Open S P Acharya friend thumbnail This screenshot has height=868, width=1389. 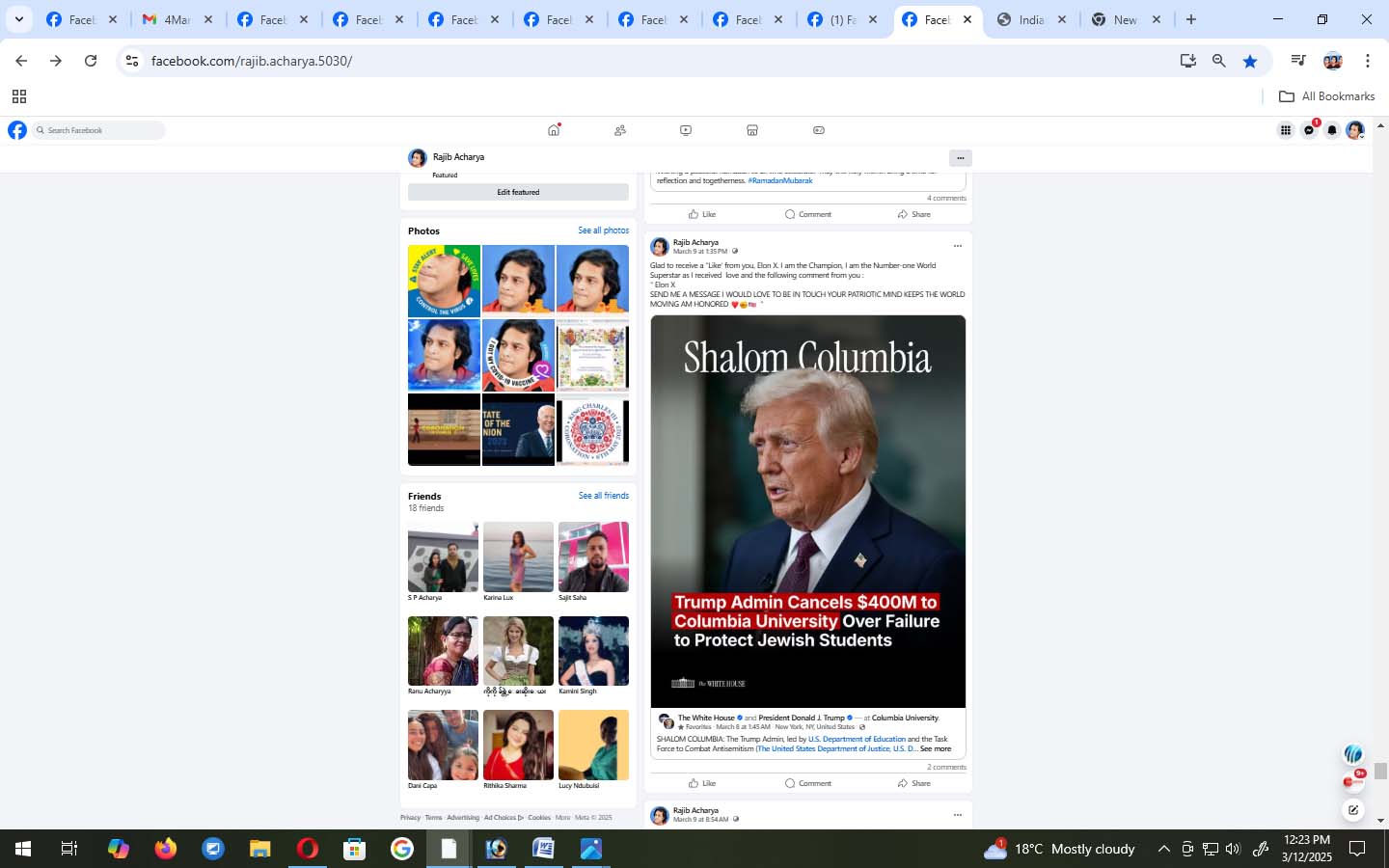pos(443,556)
